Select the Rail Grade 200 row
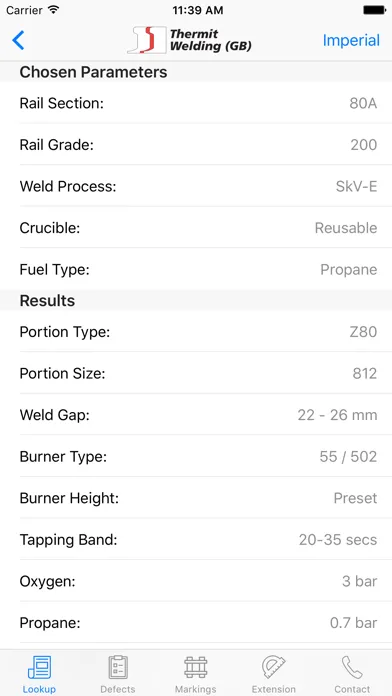 tap(196, 145)
